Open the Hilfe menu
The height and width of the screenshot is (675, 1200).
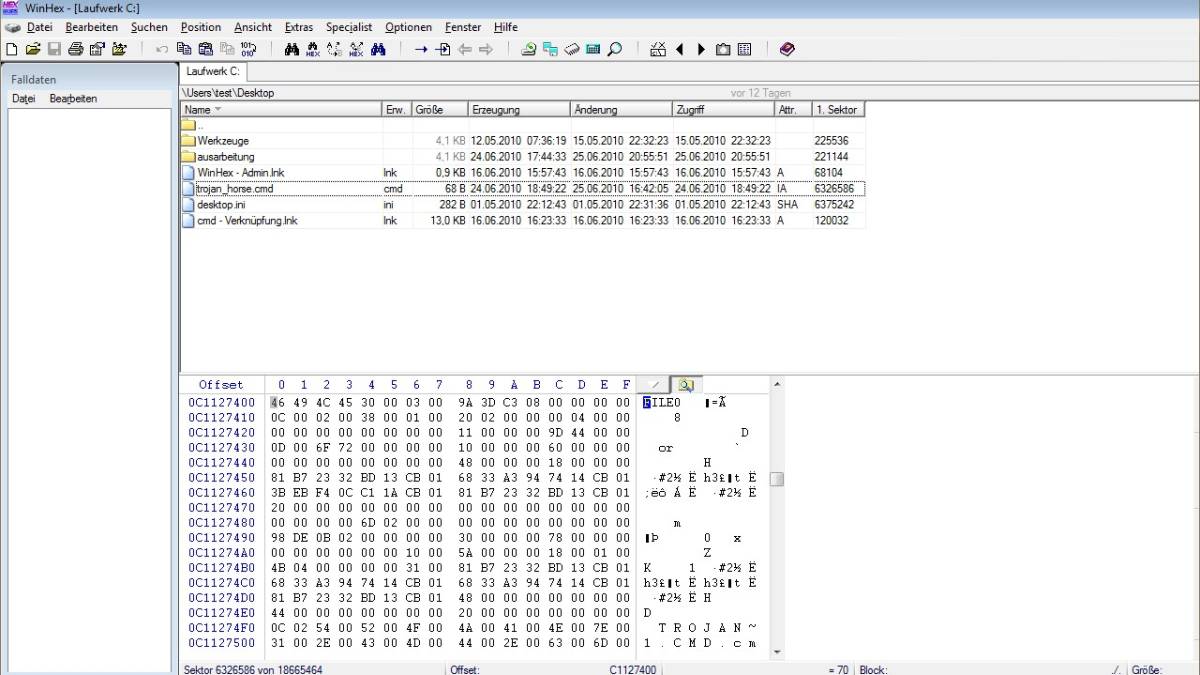[505, 27]
